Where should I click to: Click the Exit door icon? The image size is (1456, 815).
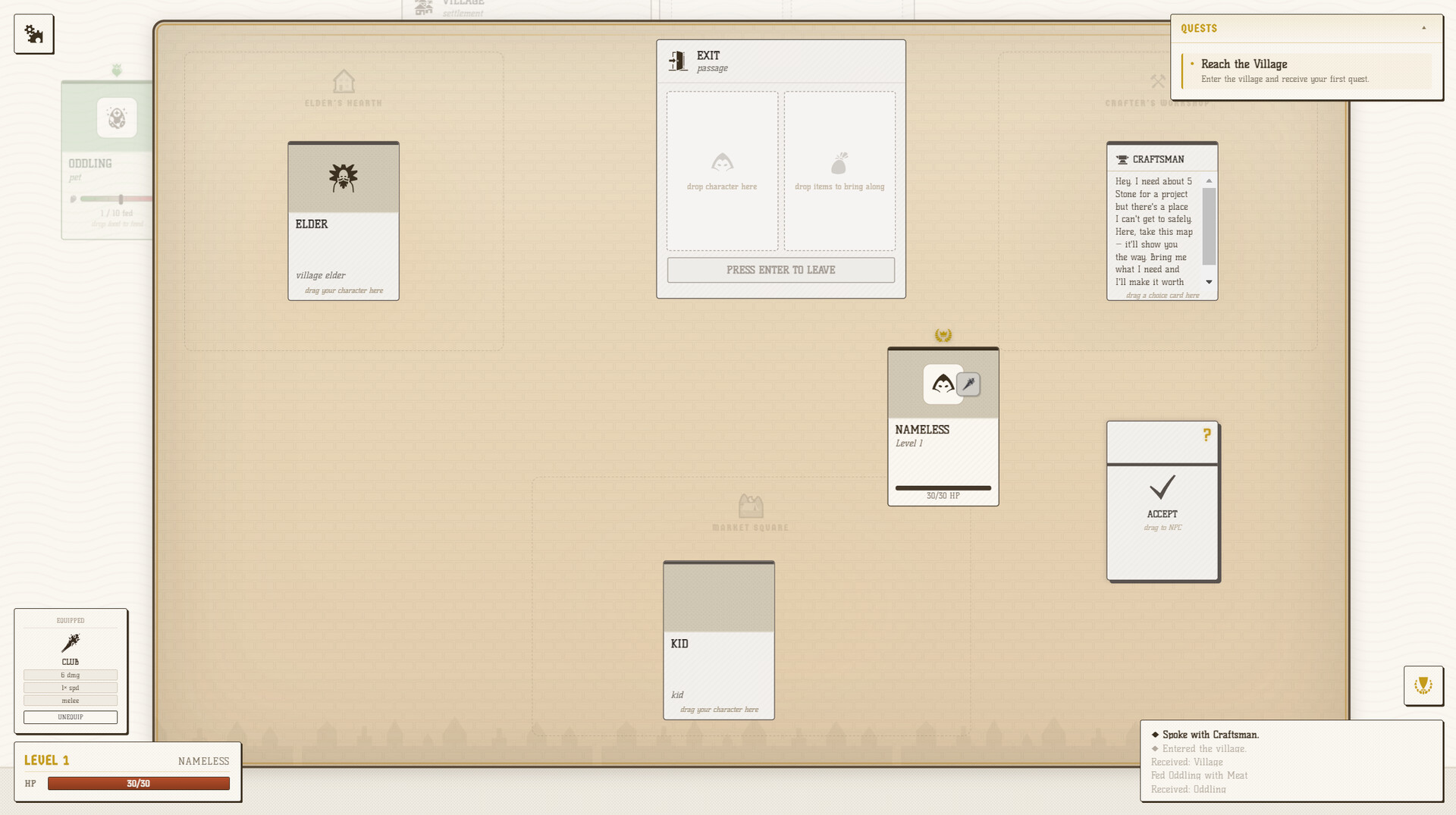tap(677, 61)
